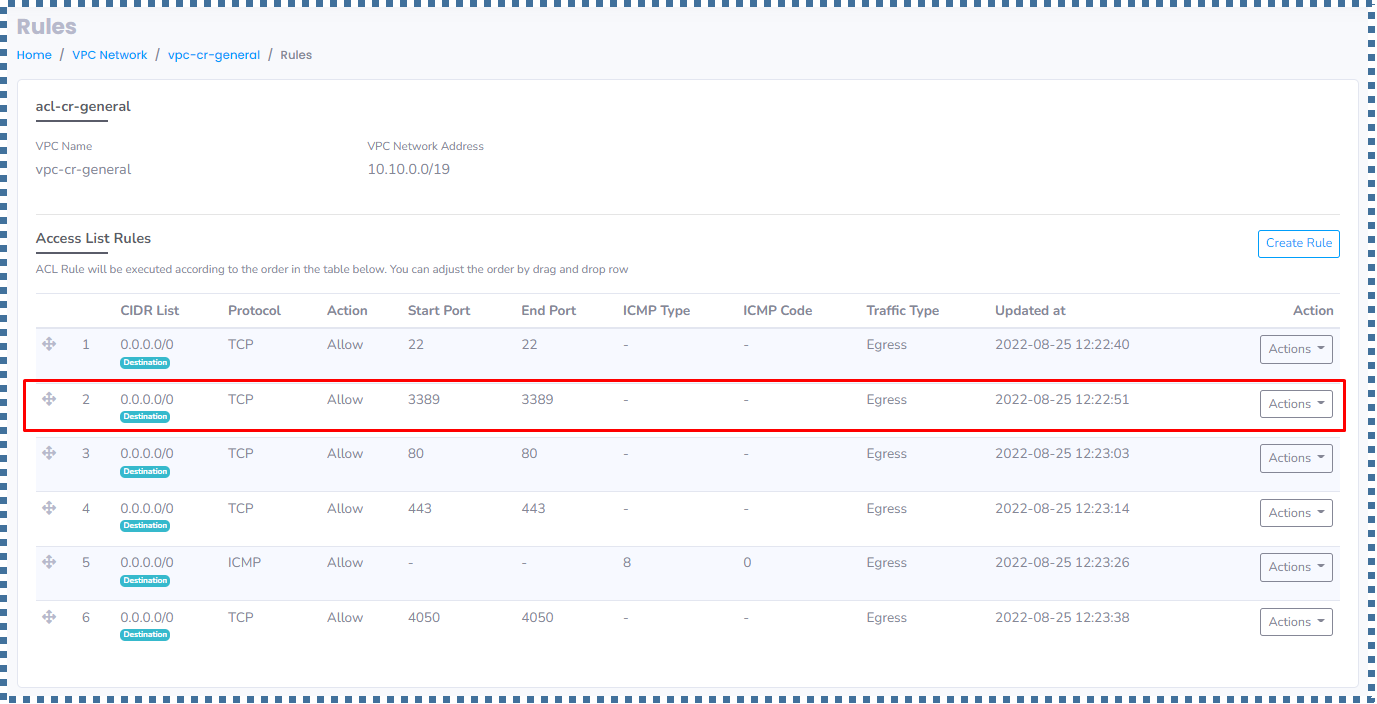Click start port 3389 value

[x=424, y=399]
